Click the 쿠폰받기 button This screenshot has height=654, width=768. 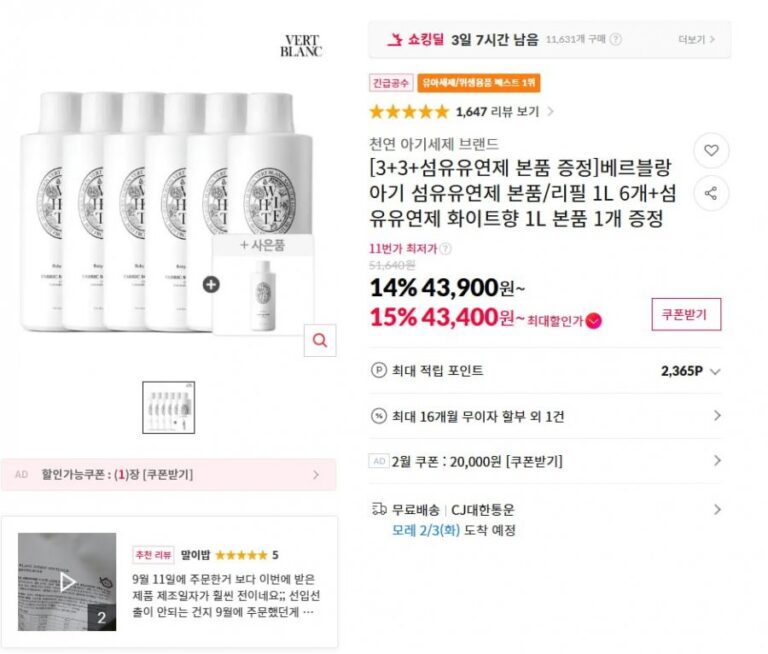tap(685, 314)
